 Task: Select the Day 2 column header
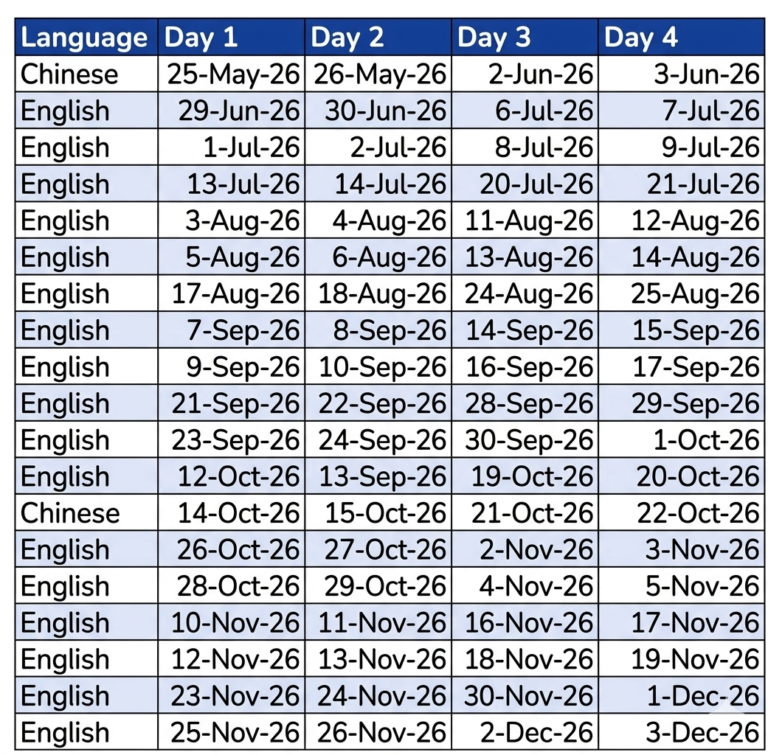tap(378, 37)
